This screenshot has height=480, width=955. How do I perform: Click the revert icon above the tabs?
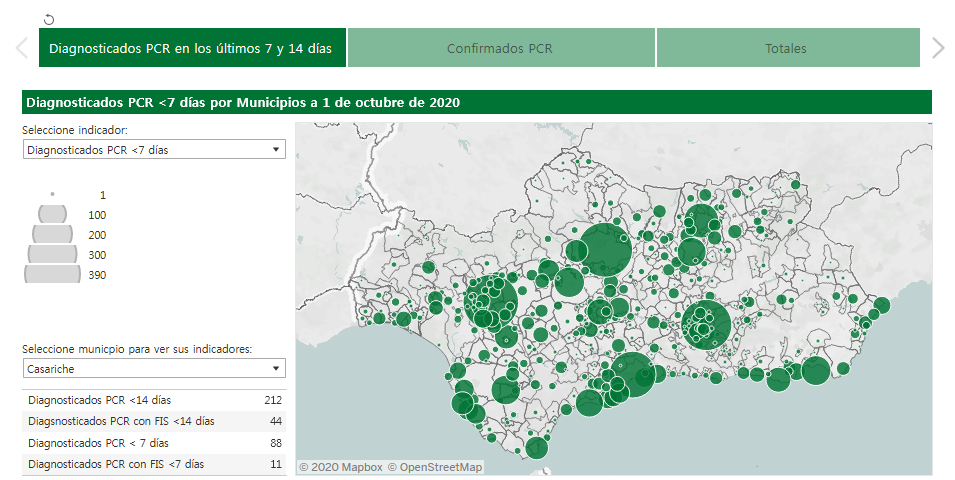click(x=50, y=19)
